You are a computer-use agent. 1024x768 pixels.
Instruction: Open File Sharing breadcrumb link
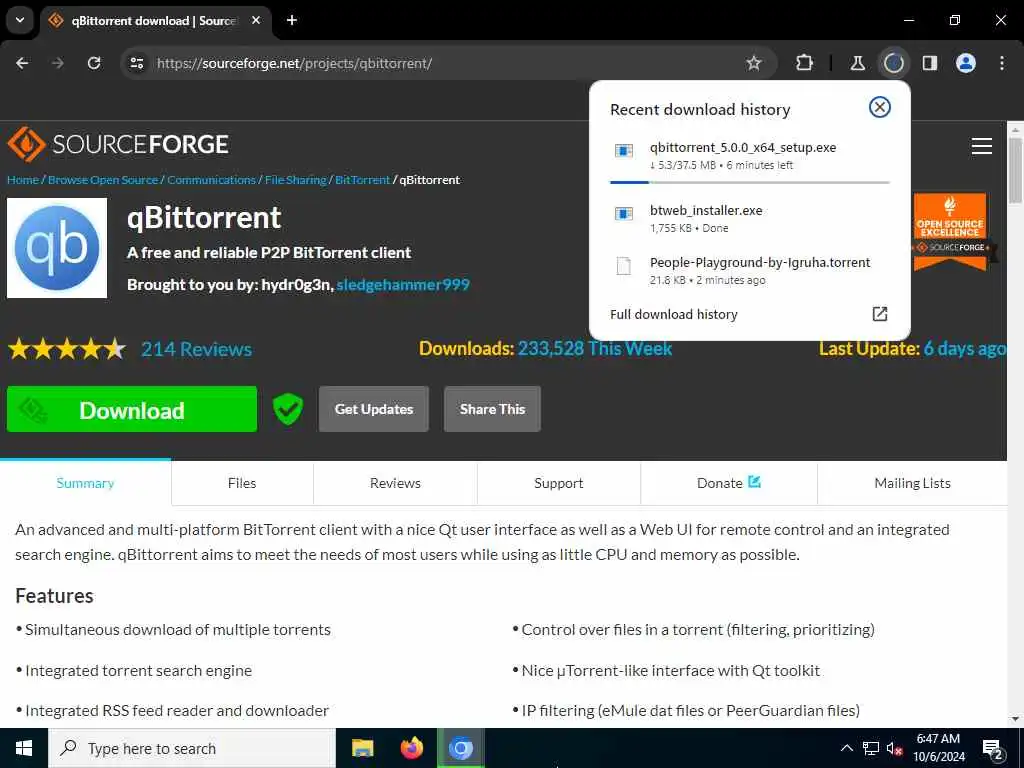pos(295,180)
